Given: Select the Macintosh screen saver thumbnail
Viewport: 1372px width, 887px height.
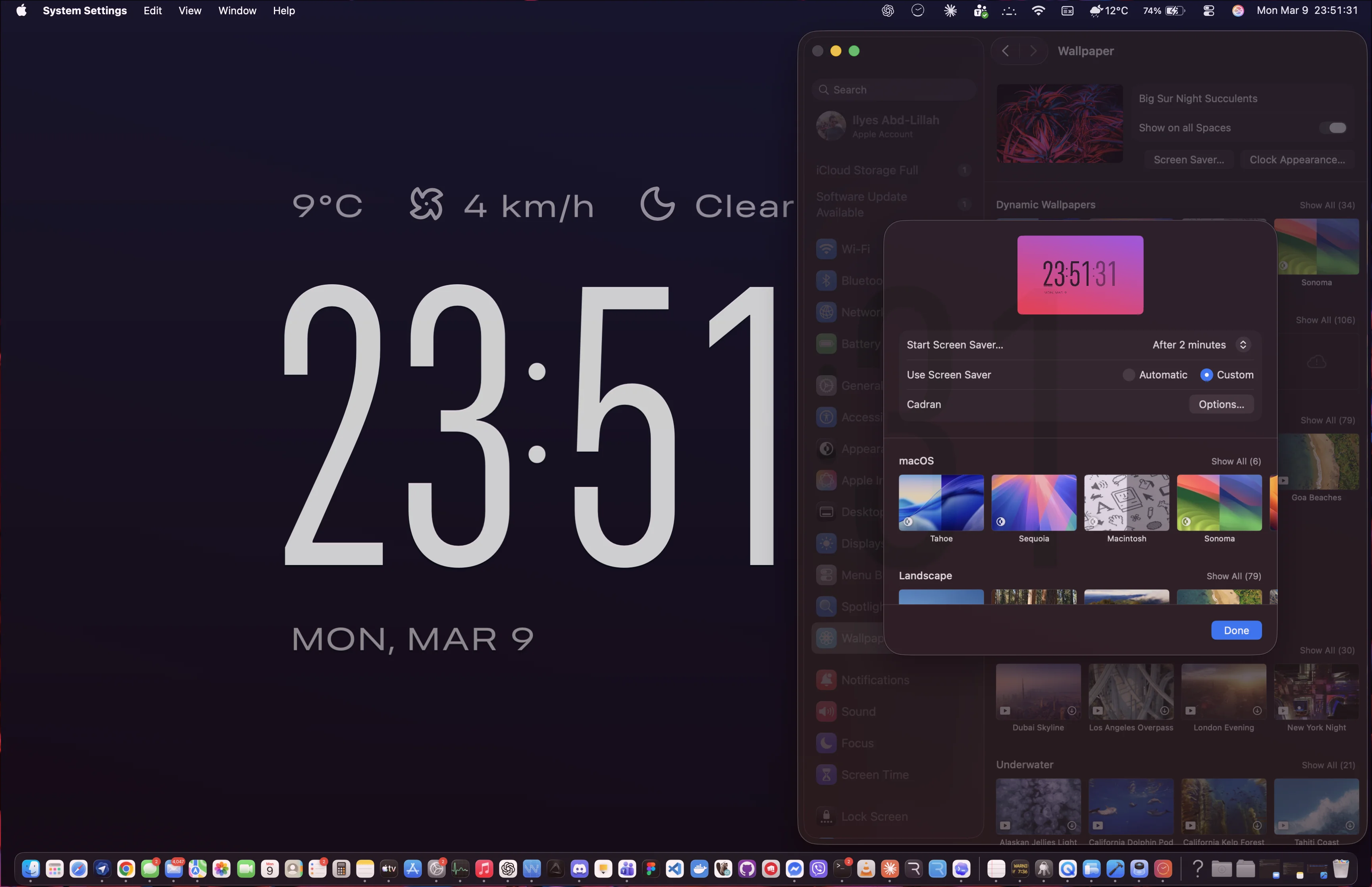Looking at the screenshot, I should [x=1126, y=502].
